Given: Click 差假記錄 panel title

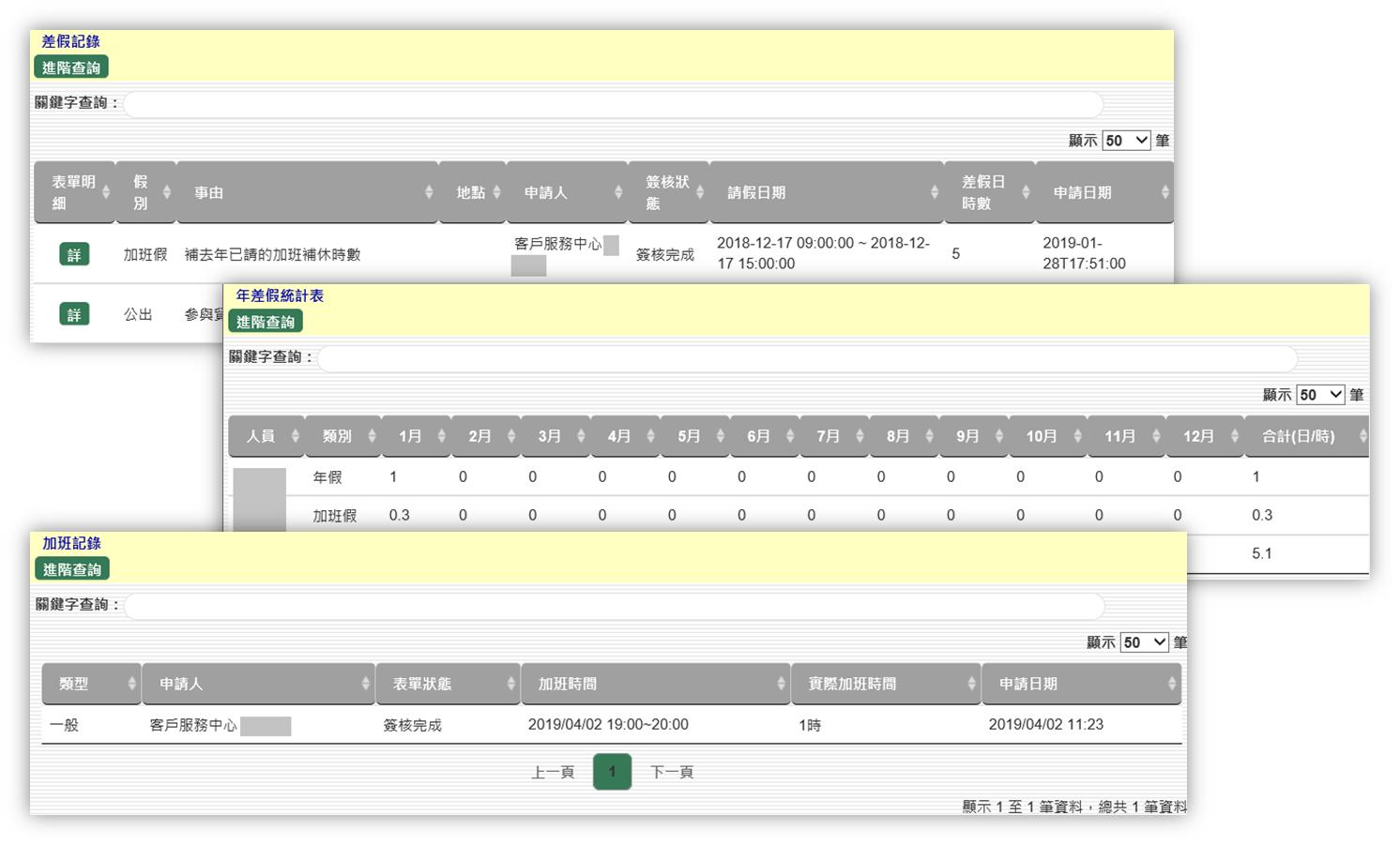Looking at the screenshot, I should 70,41.
